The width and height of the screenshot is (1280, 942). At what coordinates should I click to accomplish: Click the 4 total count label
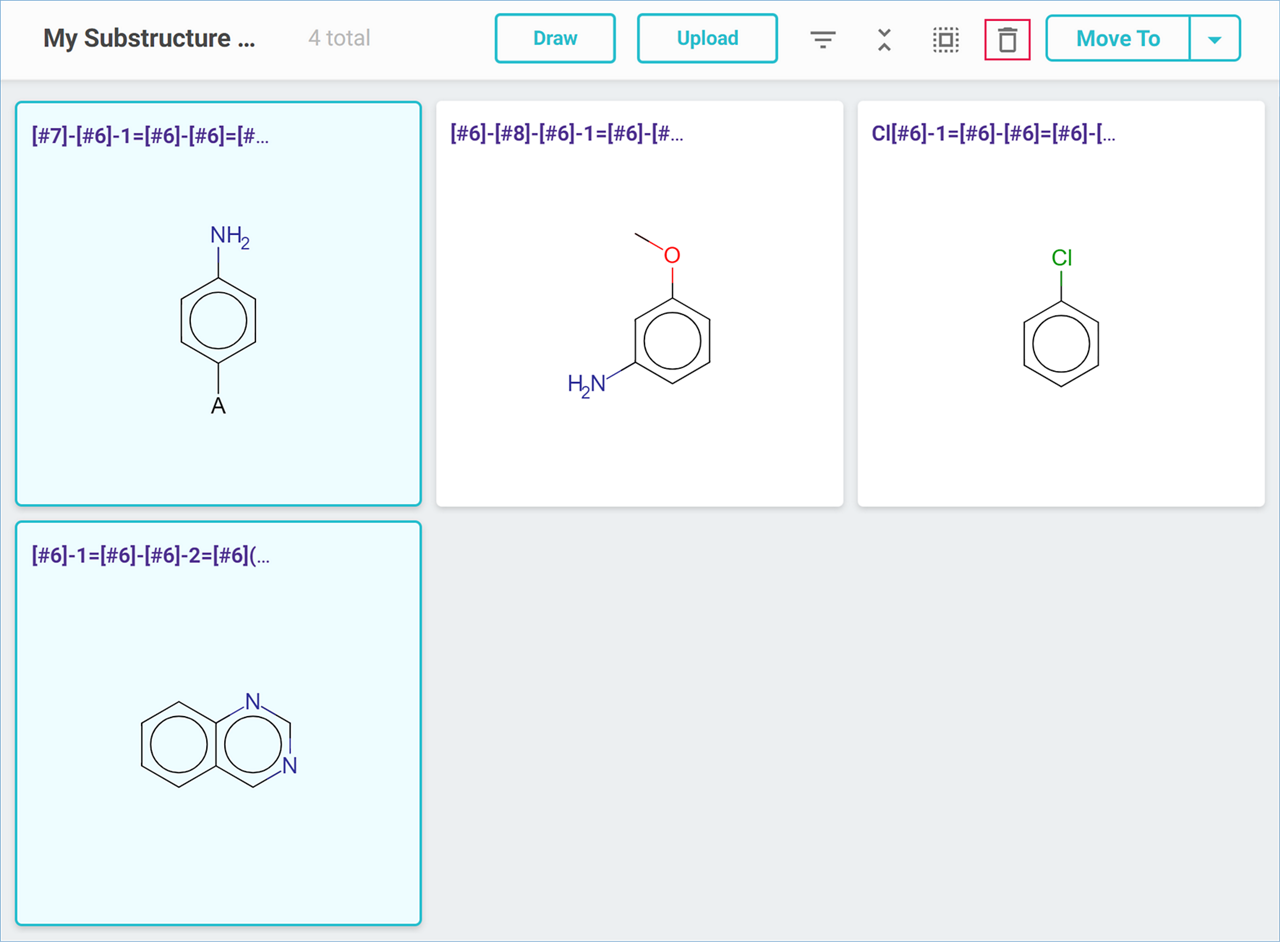point(339,39)
